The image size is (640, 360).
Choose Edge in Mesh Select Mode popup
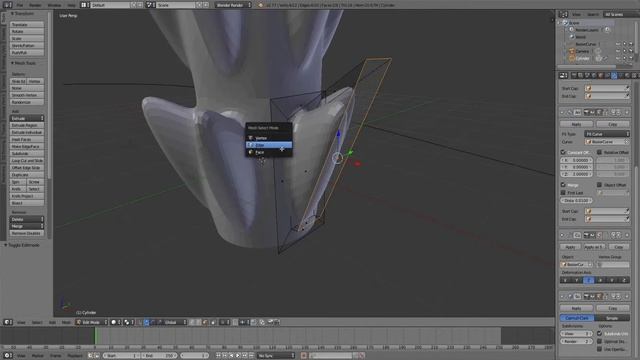[269, 145]
